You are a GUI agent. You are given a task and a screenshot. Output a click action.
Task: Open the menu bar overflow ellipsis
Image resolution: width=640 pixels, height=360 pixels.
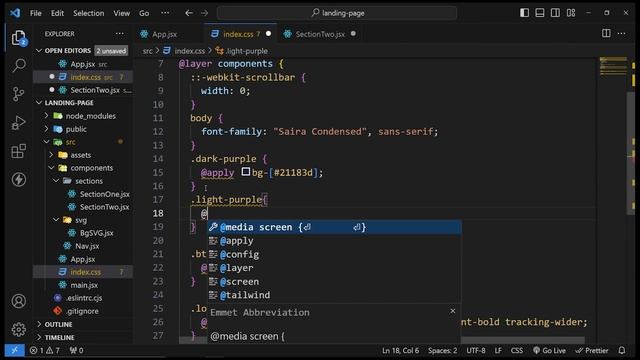[x=165, y=13]
